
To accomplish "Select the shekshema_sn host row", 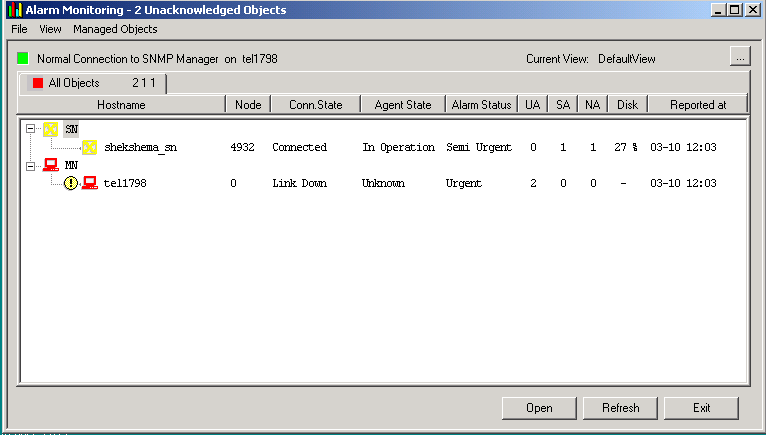I will (140, 147).
